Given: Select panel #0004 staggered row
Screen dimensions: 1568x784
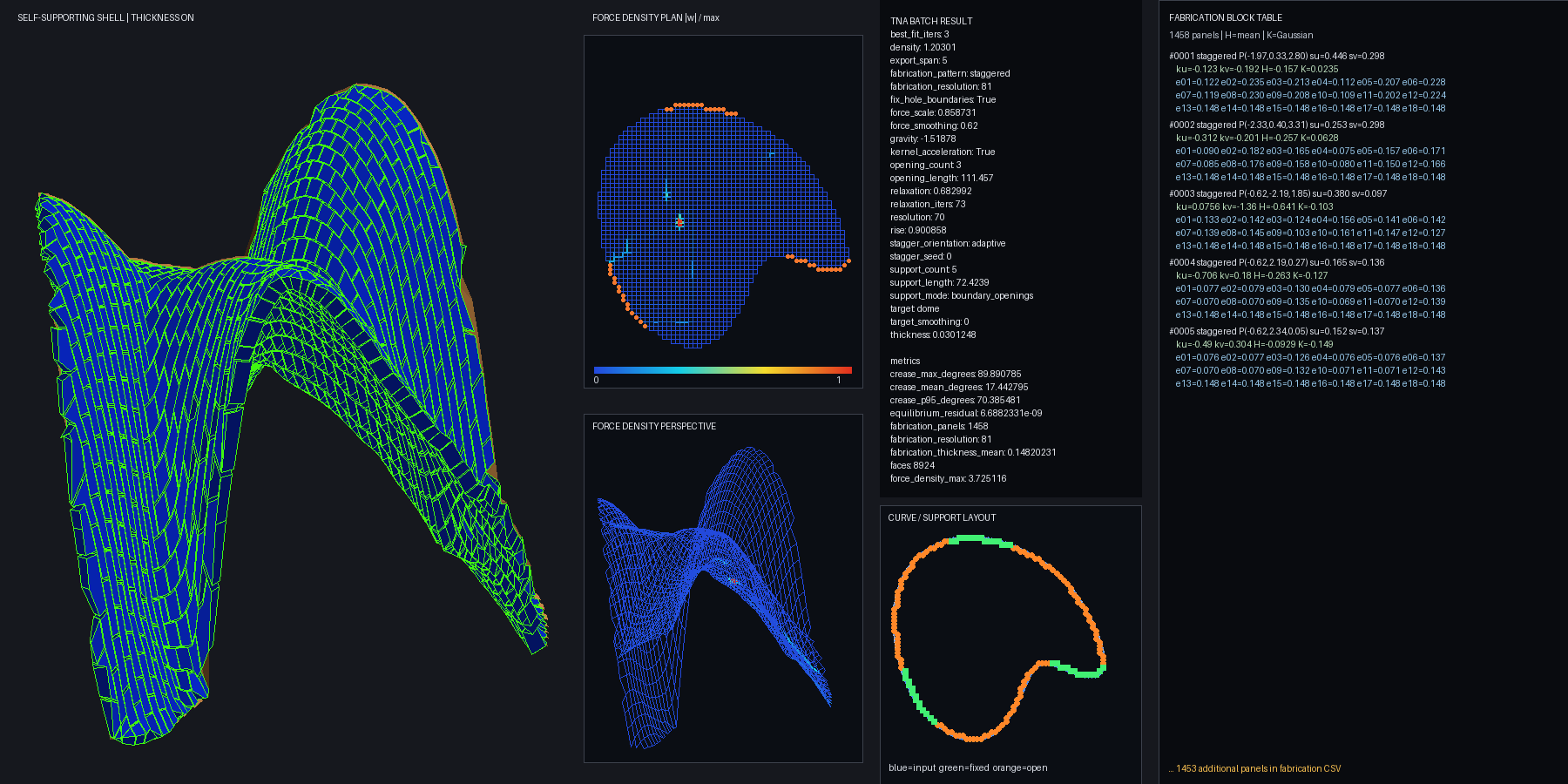Looking at the screenshot, I should point(1276,262).
